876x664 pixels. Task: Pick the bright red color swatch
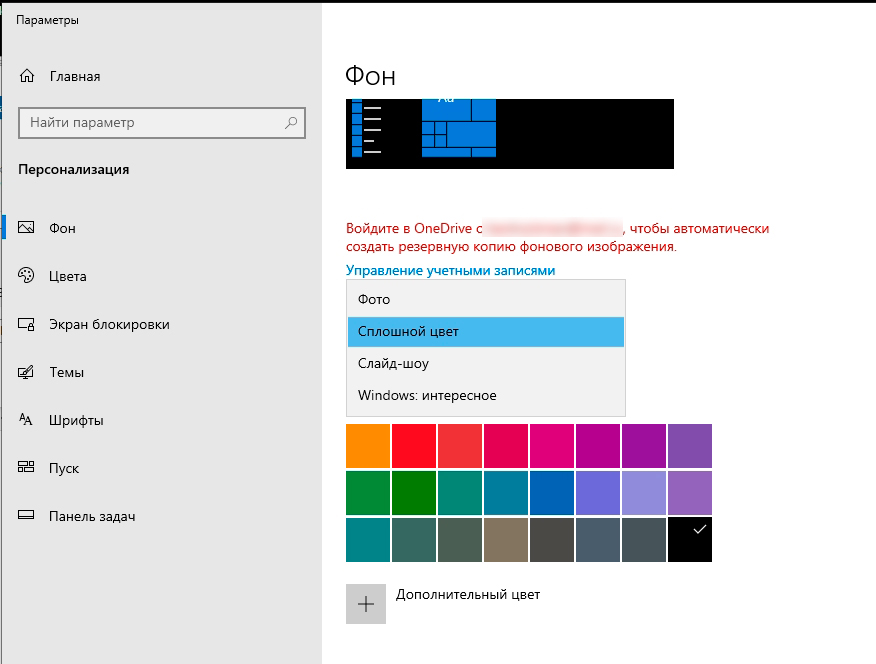point(414,446)
